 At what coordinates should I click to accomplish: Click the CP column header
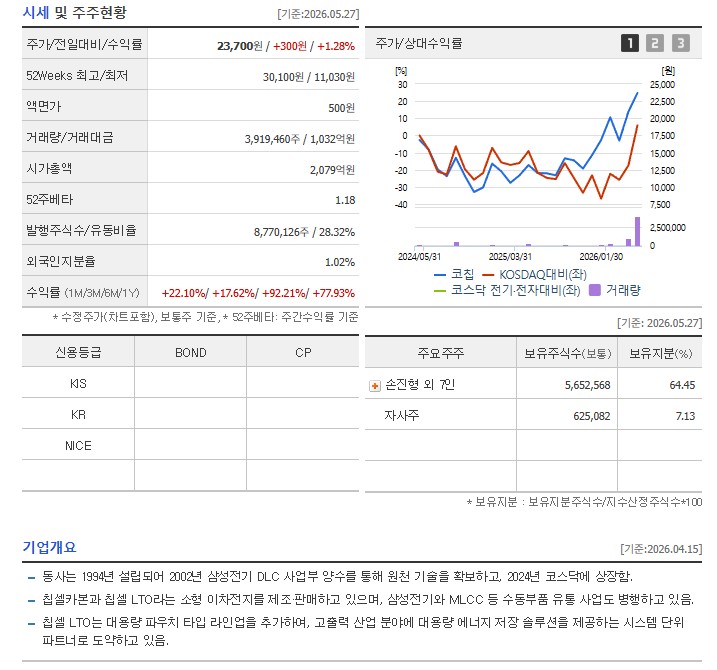click(303, 353)
